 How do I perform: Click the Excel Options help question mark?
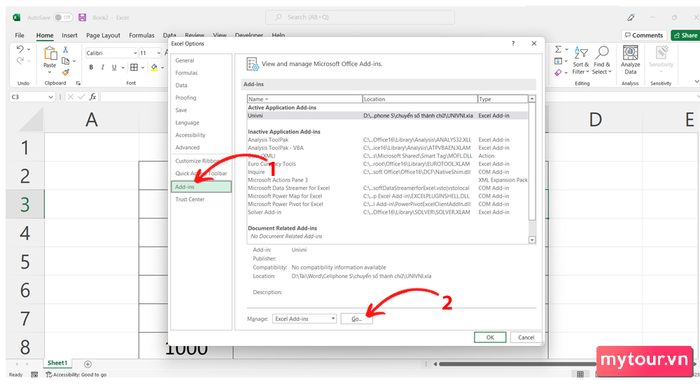coord(513,43)
